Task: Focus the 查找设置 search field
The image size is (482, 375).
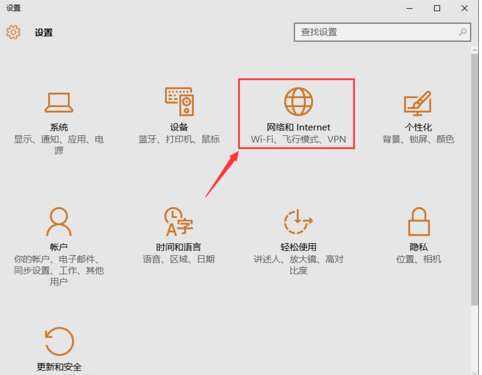Action: [x=382, y=32]
